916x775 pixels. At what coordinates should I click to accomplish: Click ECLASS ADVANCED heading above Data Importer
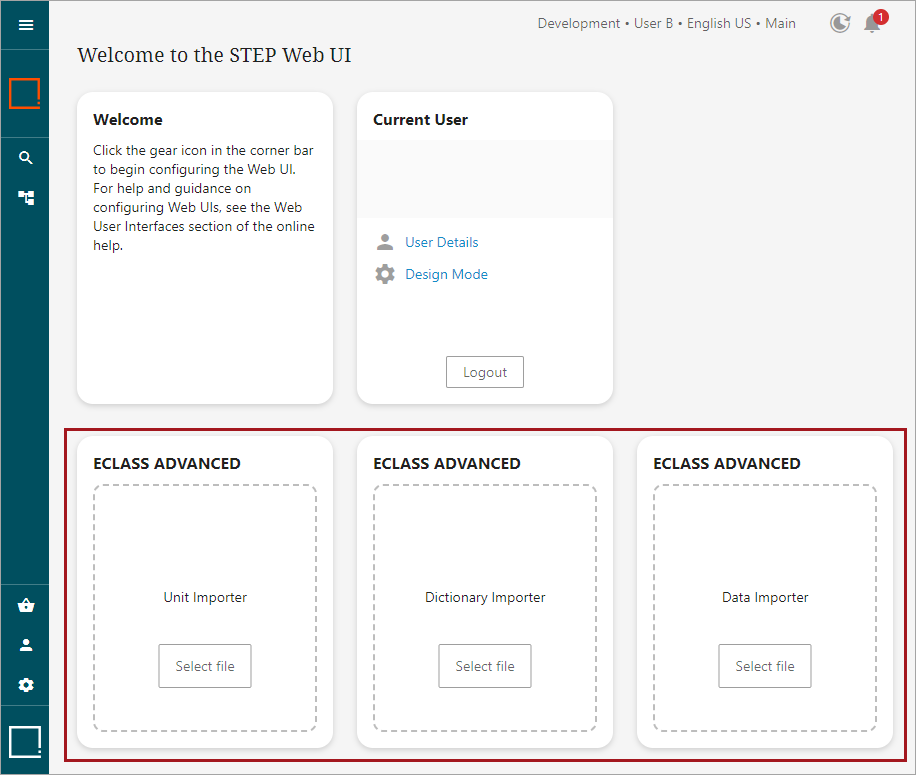click(727, 464)
